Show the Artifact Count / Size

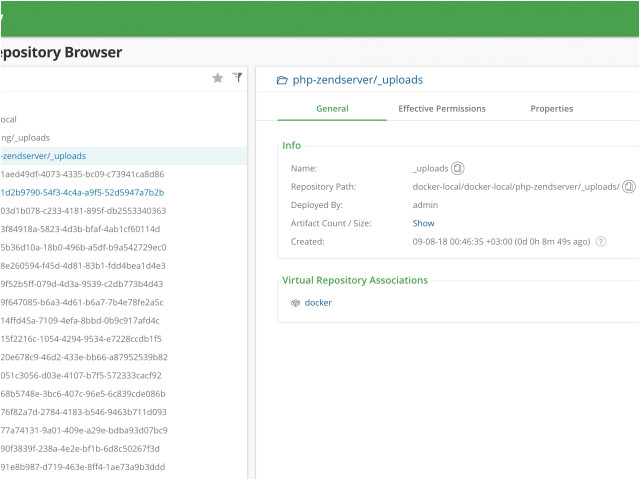423,223
